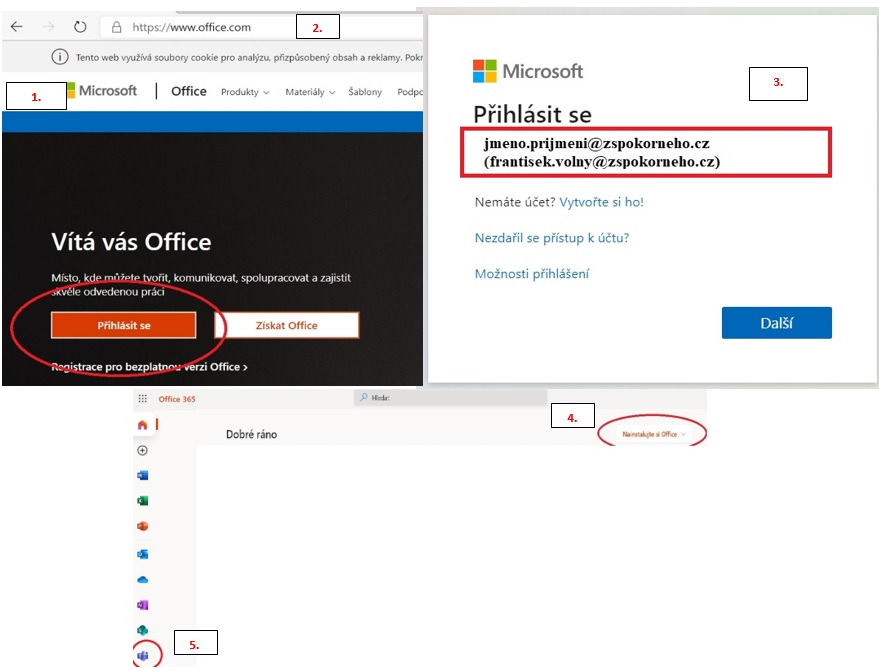Screen dimensions: 879x671
Task: Expand the Materiály menu
Action: tap(310, 92)
